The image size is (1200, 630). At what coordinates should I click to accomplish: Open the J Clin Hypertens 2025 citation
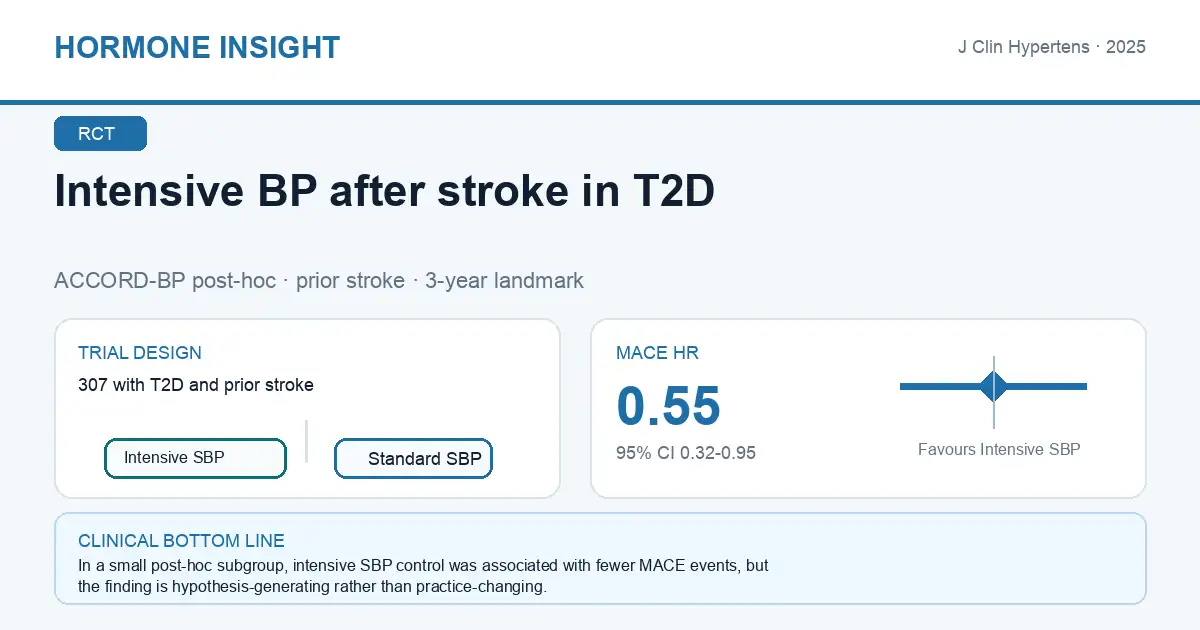(x=1052, y=47)
